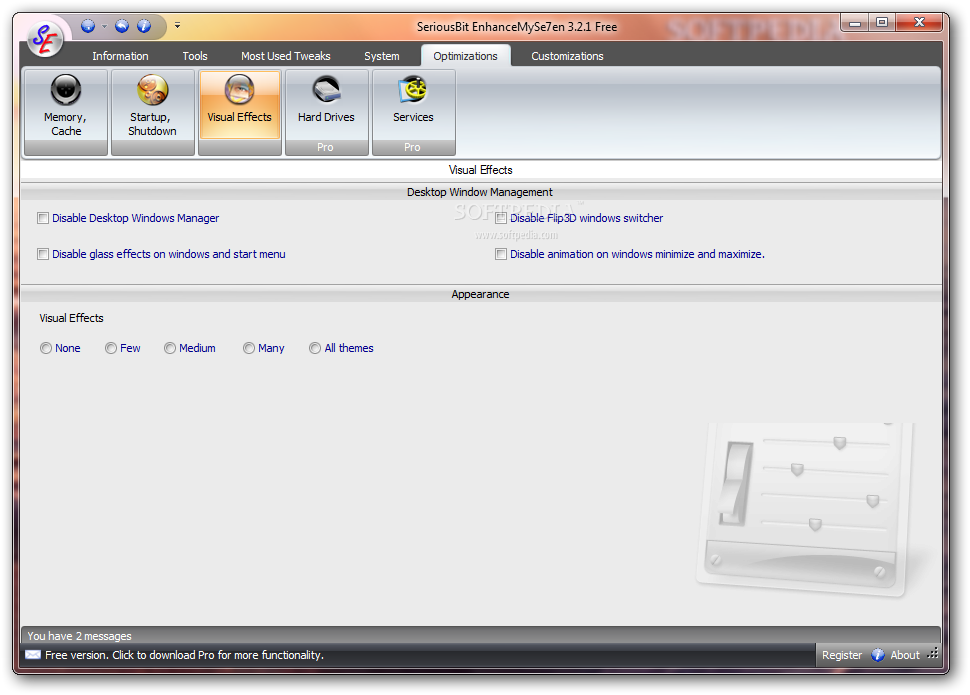Check Disable animation on windows minimize and maximize
The height and width of the screenshot is (695, 970).
coord(501,254)
